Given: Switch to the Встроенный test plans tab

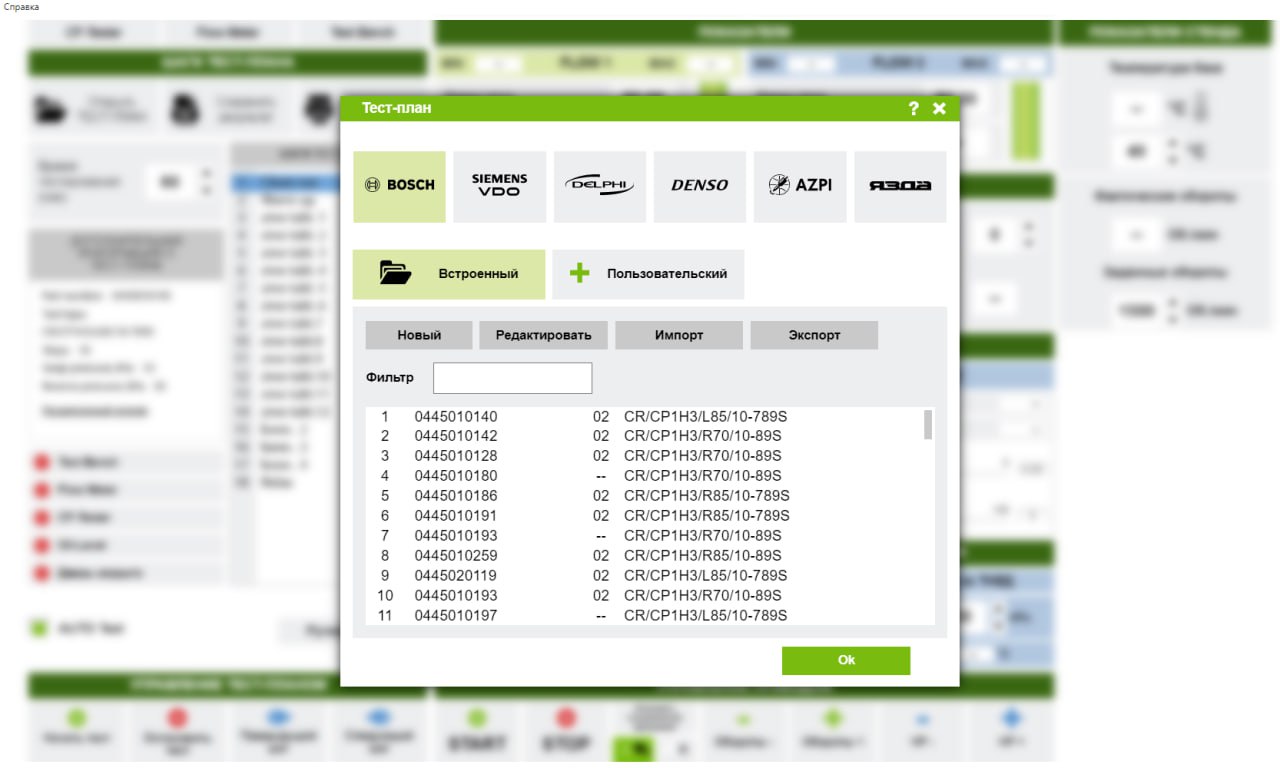Looking at the screenshot, I should click(x=449, y=274).
